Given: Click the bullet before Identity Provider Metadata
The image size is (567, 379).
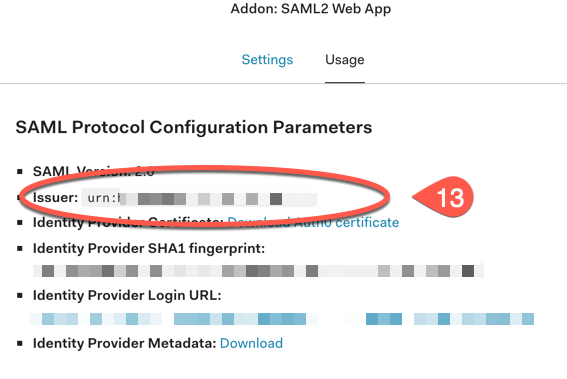Looking at the screenshot, I should tap(20, 343).
